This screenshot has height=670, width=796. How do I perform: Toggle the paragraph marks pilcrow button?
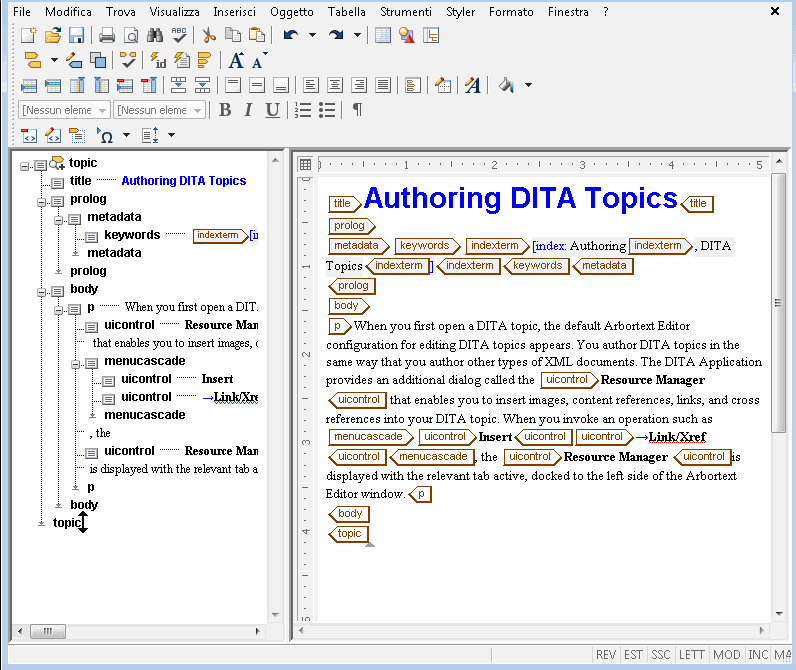[x=357, y=110]
